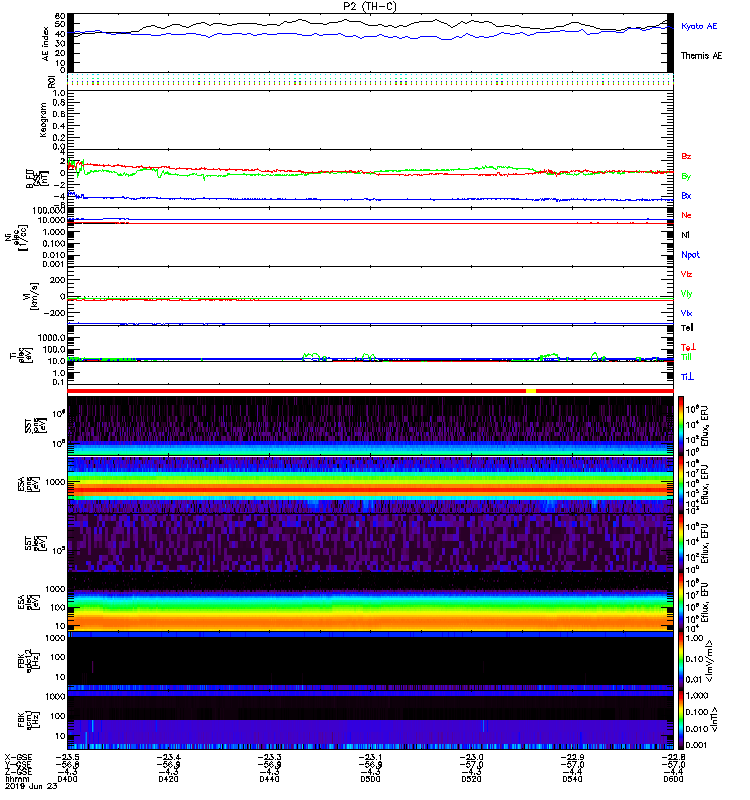Click the AE index axis label
750x800 pixels.
pos(45,43)
